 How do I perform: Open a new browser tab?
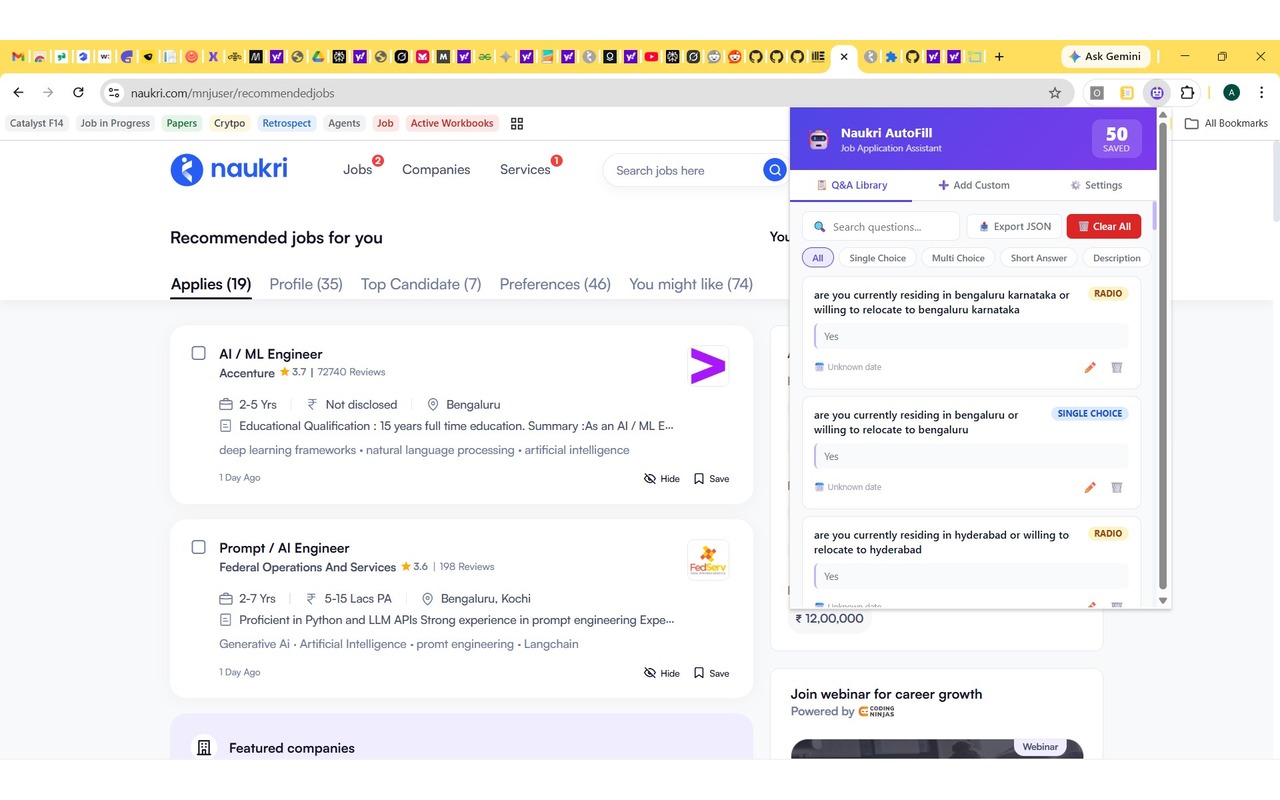[999, 57]
